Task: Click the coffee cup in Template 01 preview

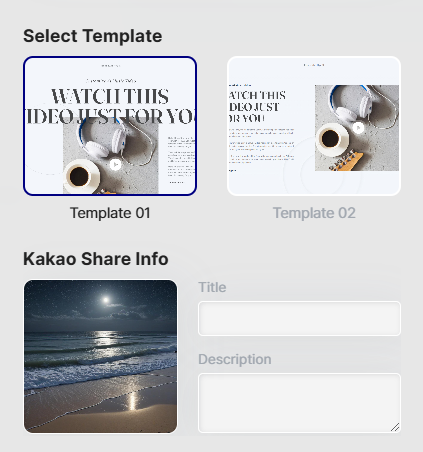Action: coord(80,176)
